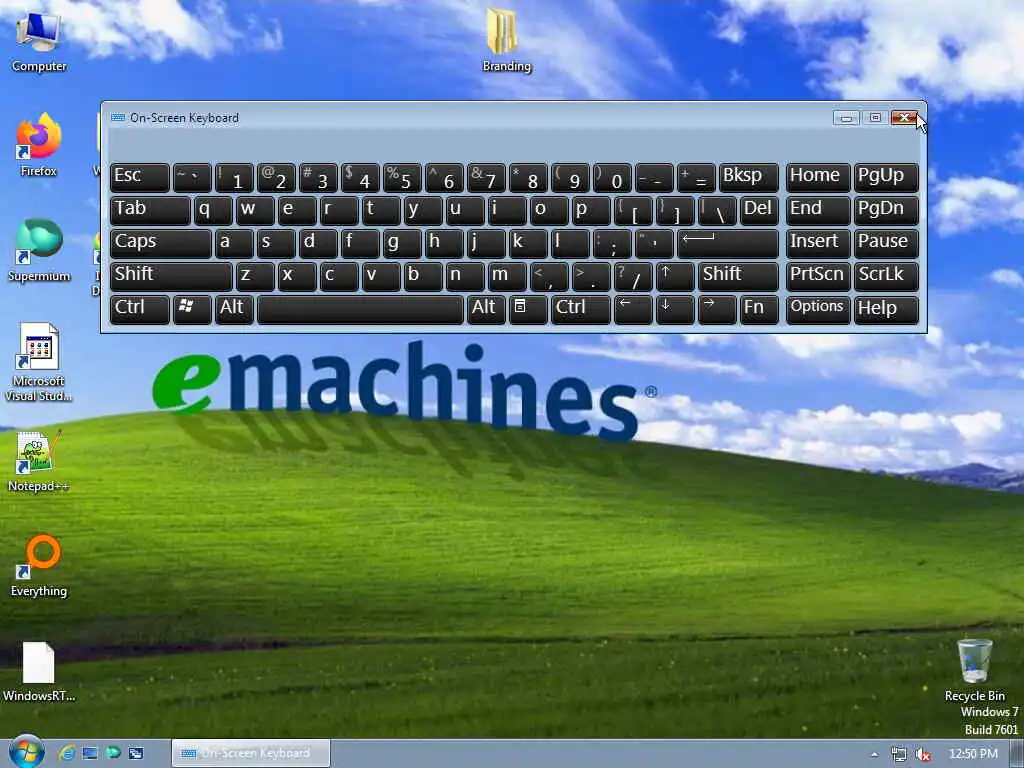Toggle the Caps lock key

[161, 244]
